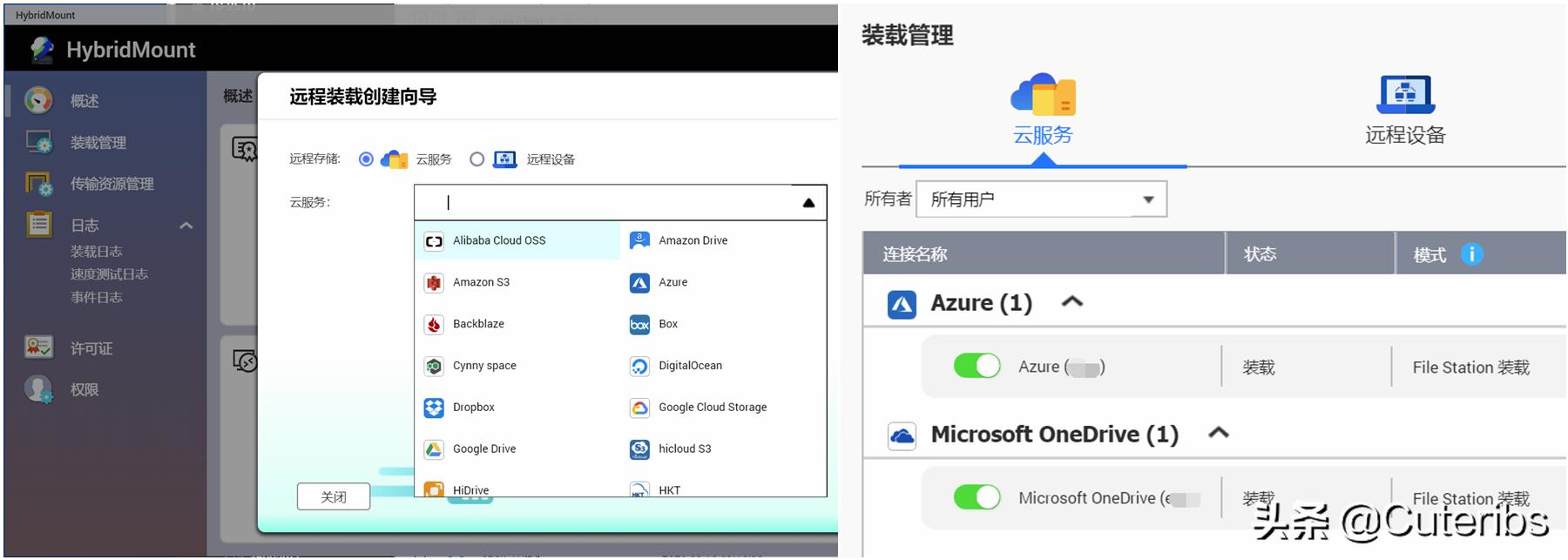Collapse the 日志 sidebar section

point(186,226)
